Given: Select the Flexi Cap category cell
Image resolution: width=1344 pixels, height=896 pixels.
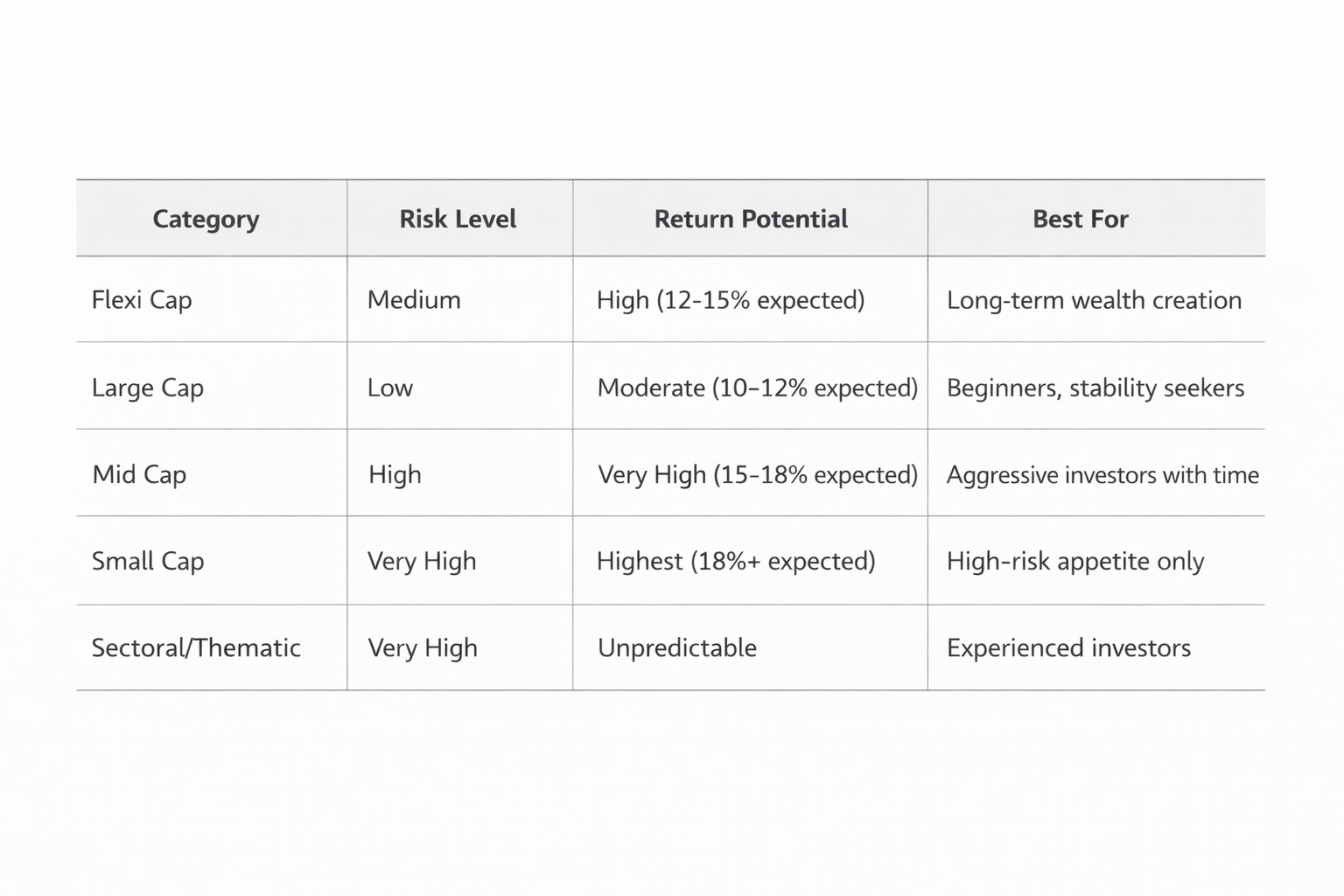Looking at the screenshot, I should pyautogui.click(x=142, y=300).
